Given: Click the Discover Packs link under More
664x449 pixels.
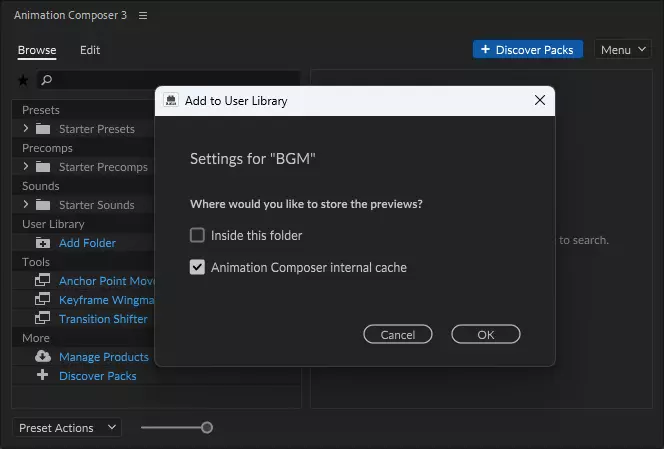Looking at the screenshot, I should click(x=98, y=376).
